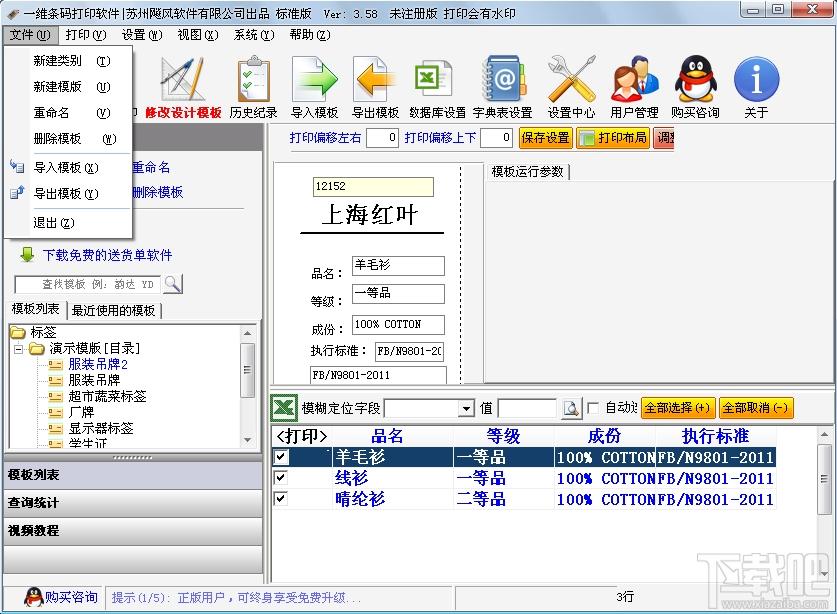This screenshot has height=614, width=837.
Task: Click the 厂牌 template icon
Action: [x=56, y=412]
